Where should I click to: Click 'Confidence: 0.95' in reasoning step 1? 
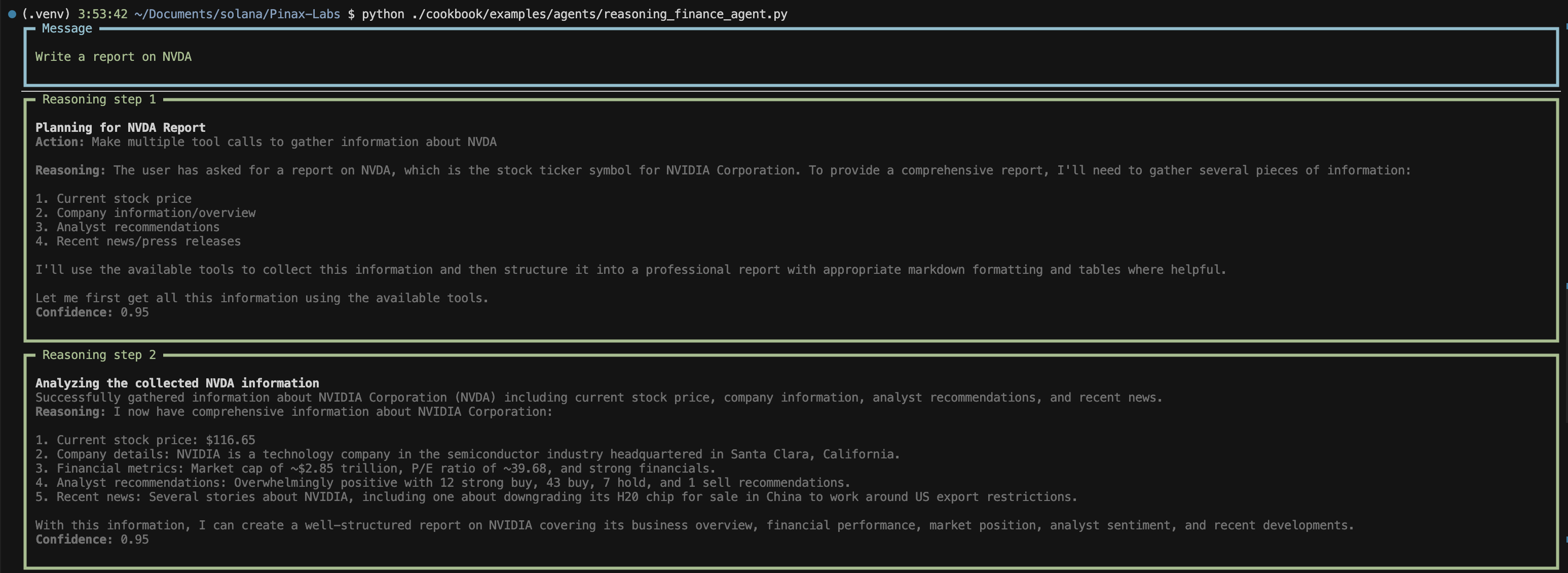(x=92, y=312)
